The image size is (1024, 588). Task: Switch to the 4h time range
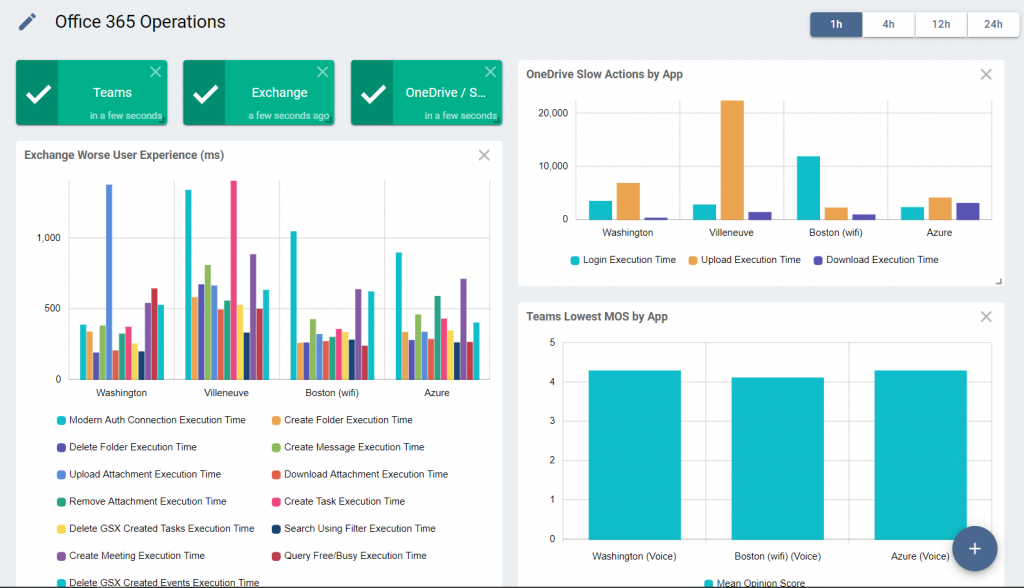click(888, 24)
